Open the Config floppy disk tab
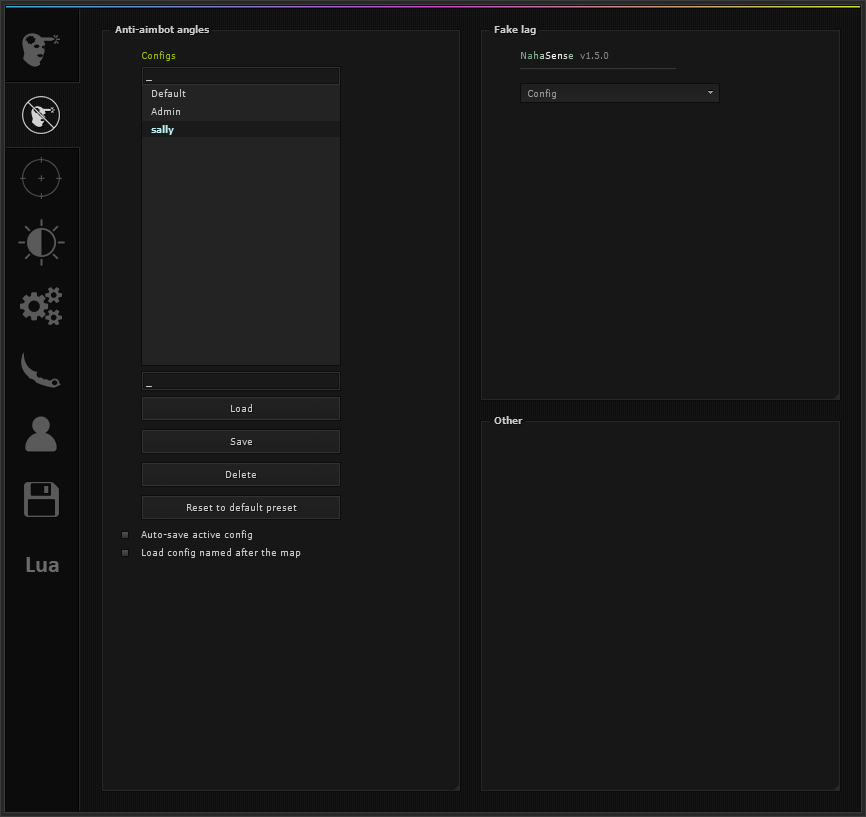Image resolution: width=866 pixels, height=817 pixels. point(41,499)
